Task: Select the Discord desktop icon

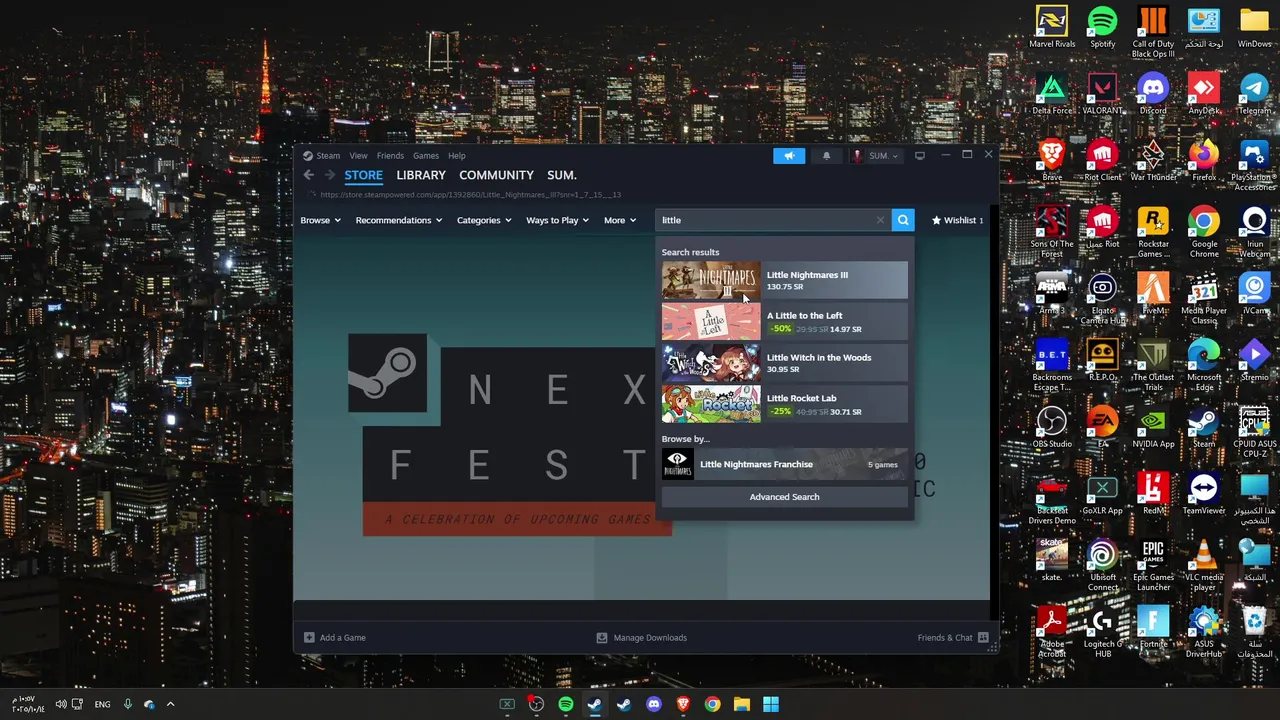Action: pyautogui.click(x=1153, y=94)
